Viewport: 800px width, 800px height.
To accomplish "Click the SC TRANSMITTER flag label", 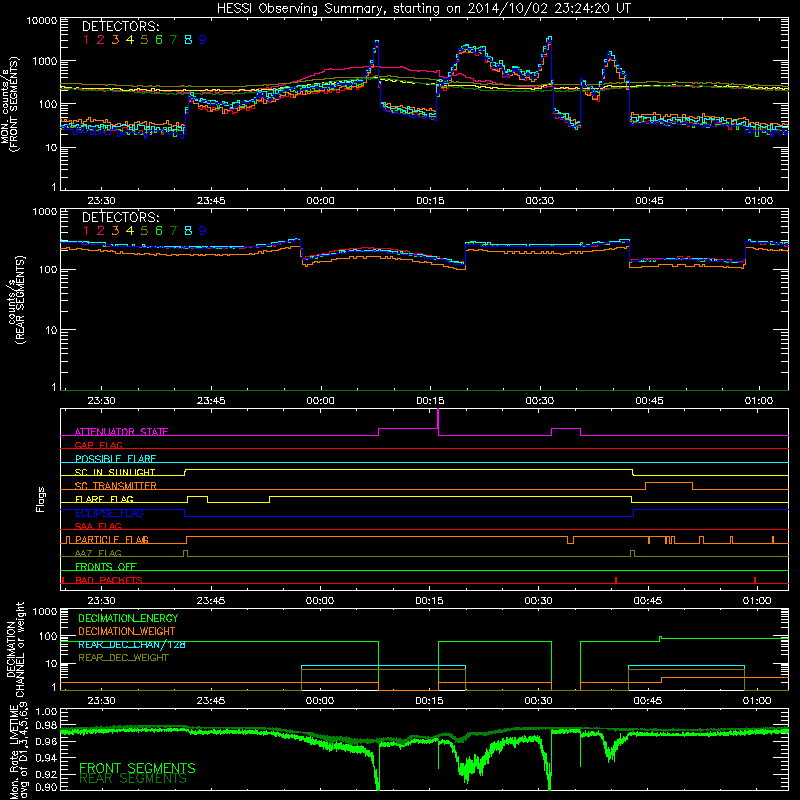I will tap(116, 486).
